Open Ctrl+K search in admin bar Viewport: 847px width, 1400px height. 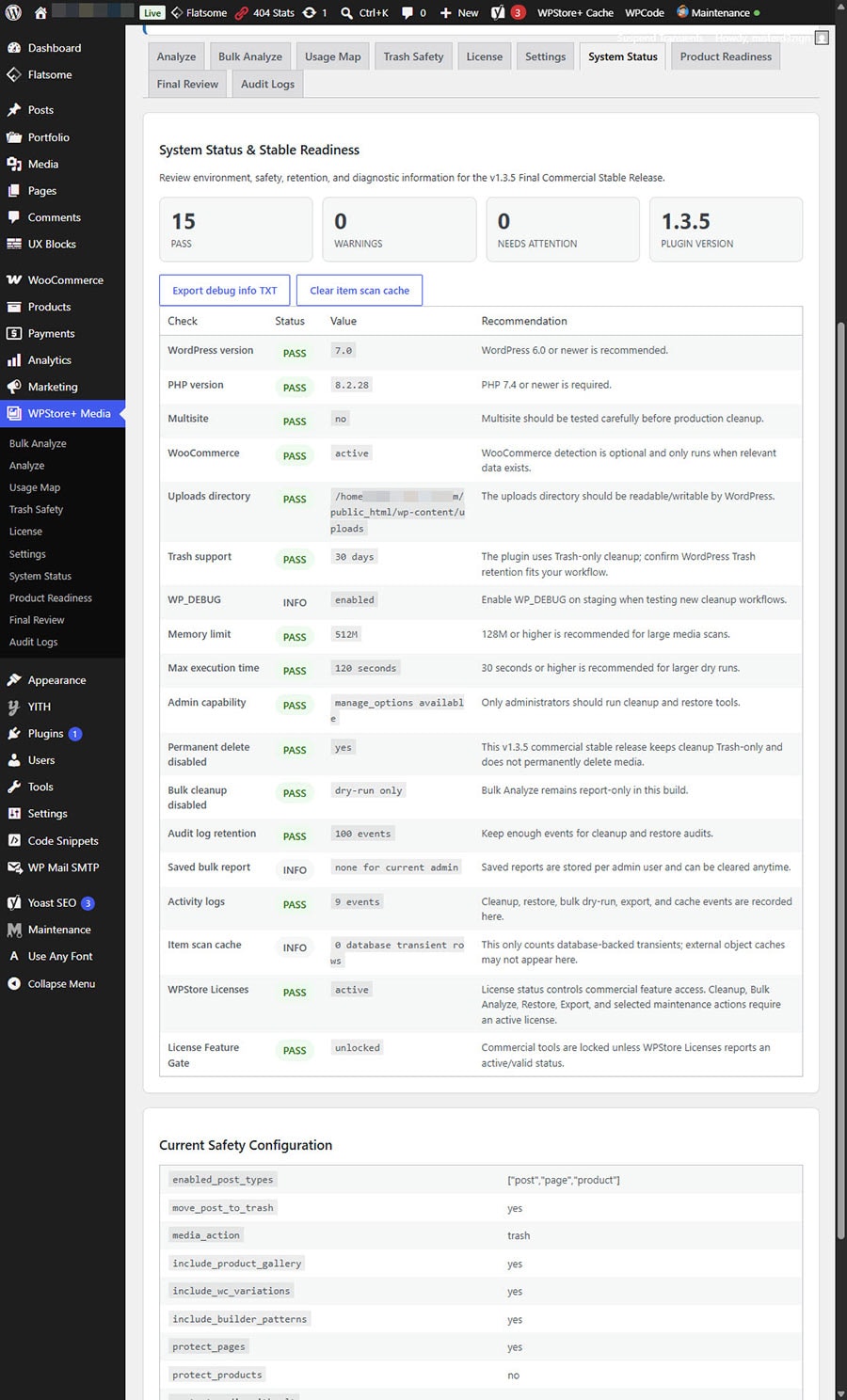pyautogui.click(x=364, y=13)
